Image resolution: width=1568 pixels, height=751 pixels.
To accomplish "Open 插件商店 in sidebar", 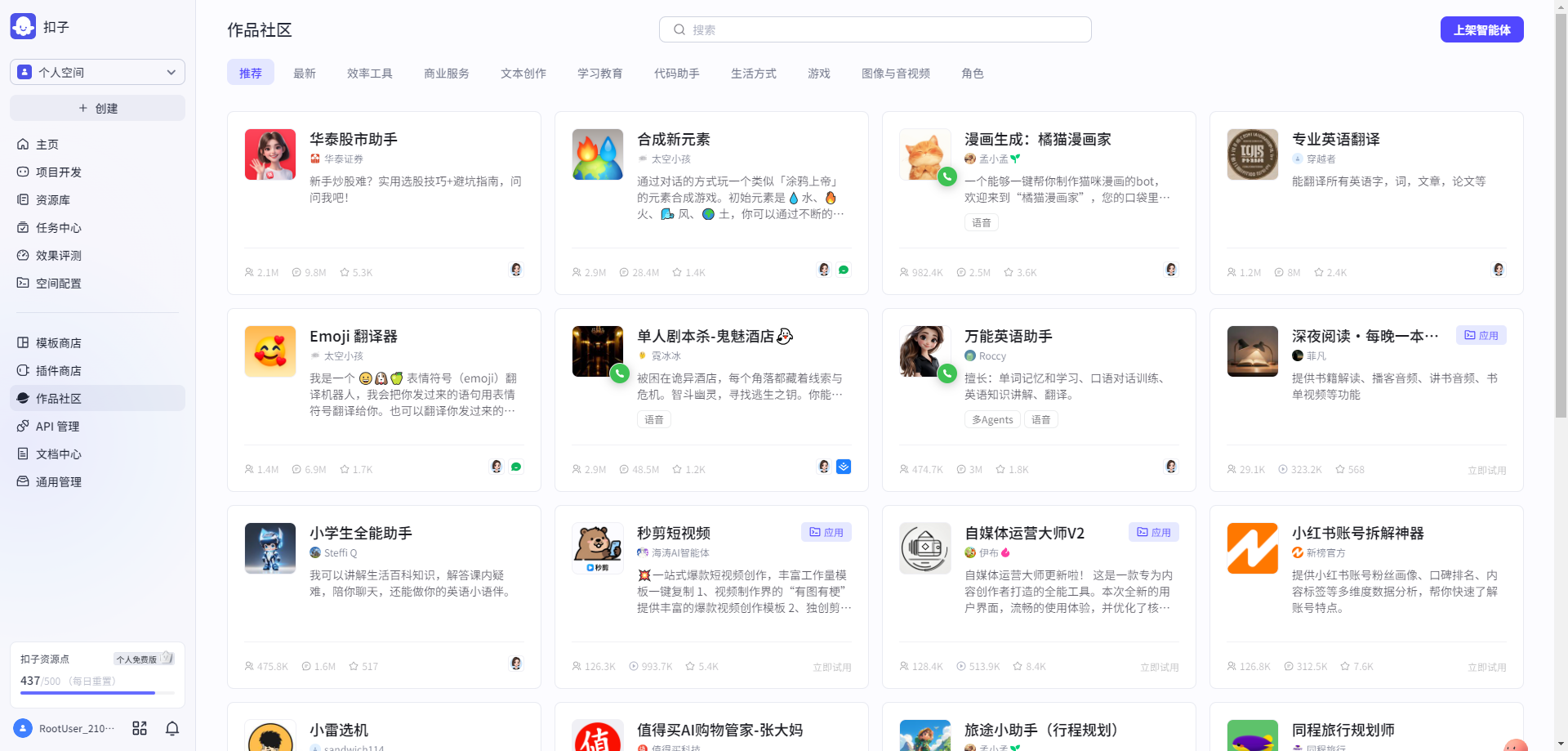I will point(97,370).
